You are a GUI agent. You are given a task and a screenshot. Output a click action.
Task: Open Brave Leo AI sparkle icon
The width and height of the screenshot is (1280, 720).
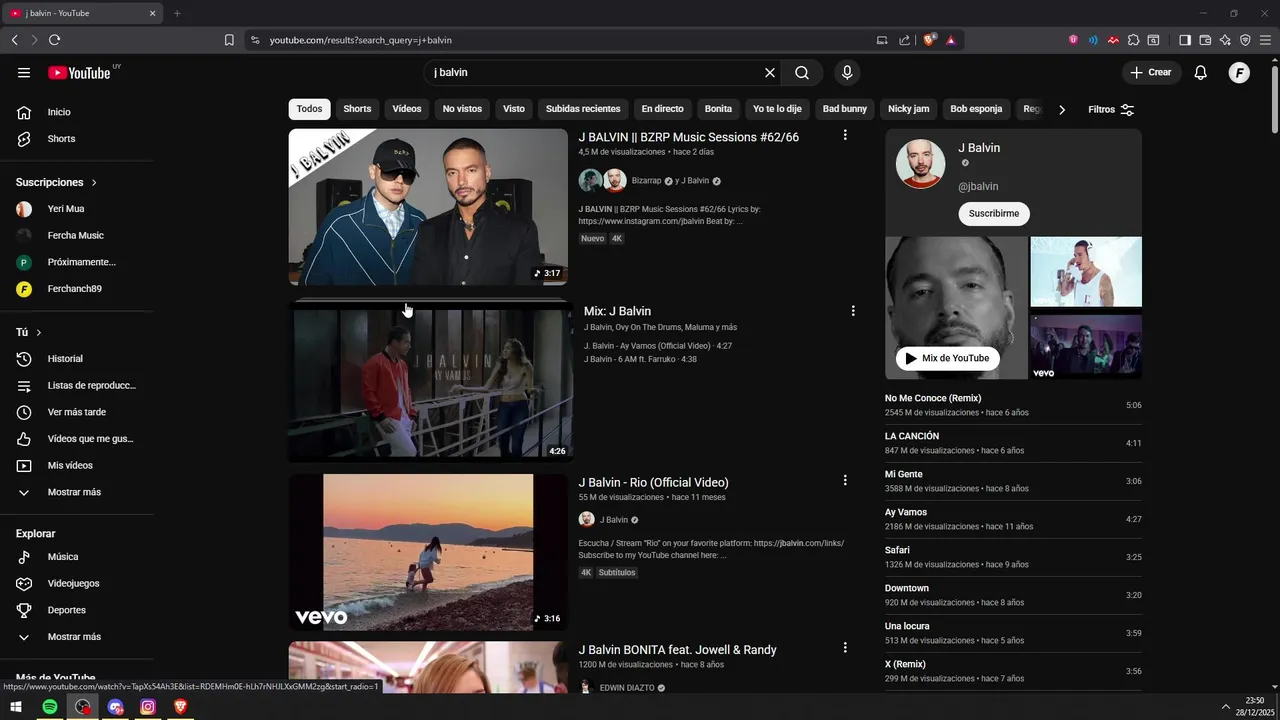coord(1225,40)
